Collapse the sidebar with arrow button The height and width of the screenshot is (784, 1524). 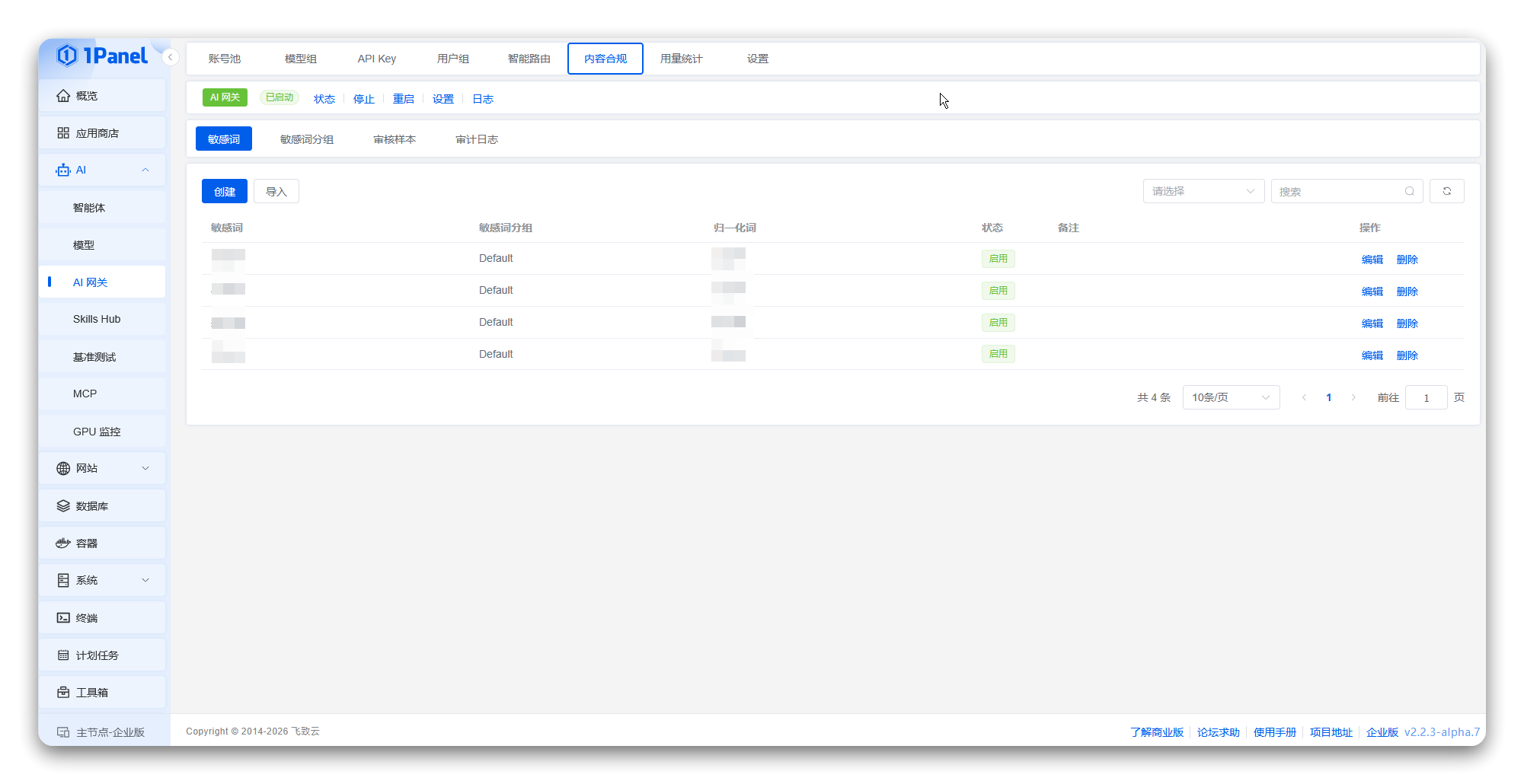171,57
